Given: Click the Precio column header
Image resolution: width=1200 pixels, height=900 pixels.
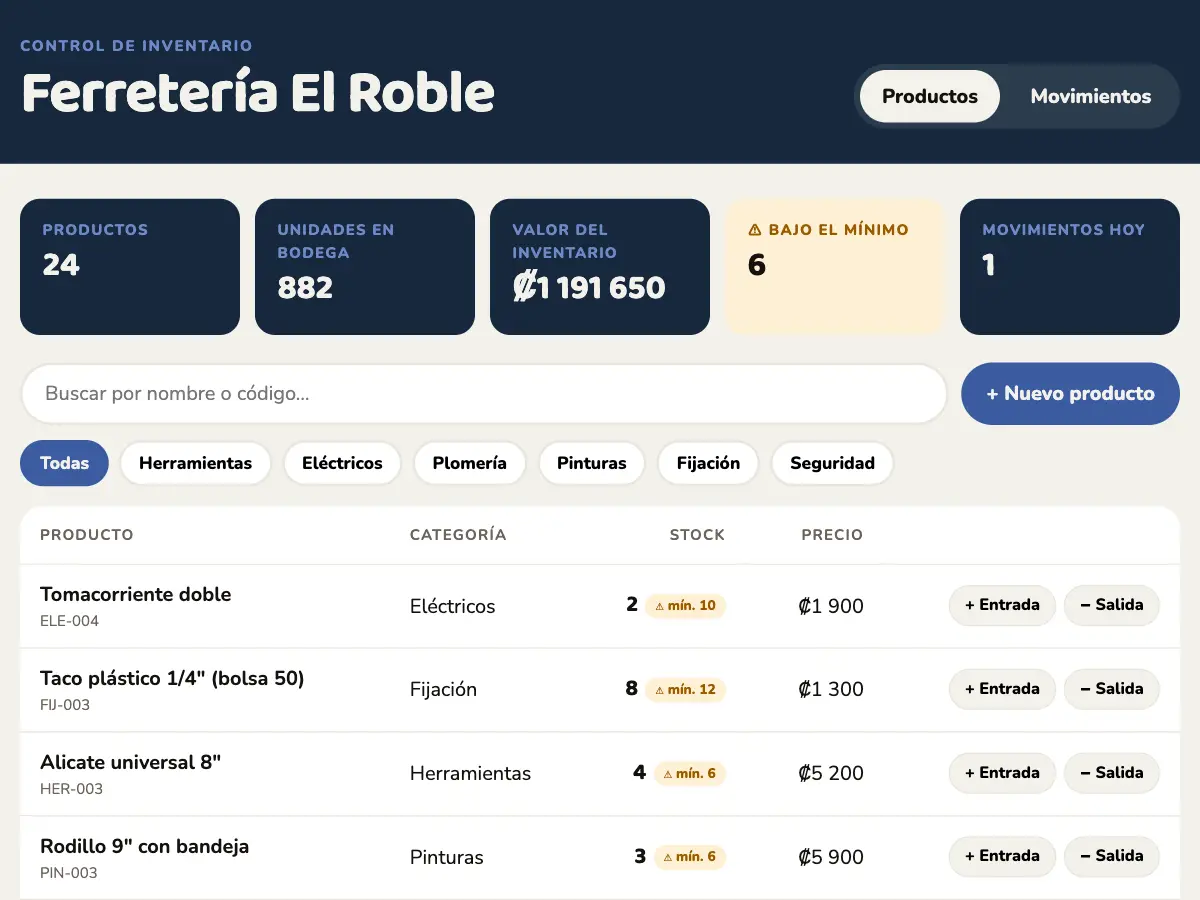Looking at the screenshot, I should pyautogui.click(x=832, y=535).
